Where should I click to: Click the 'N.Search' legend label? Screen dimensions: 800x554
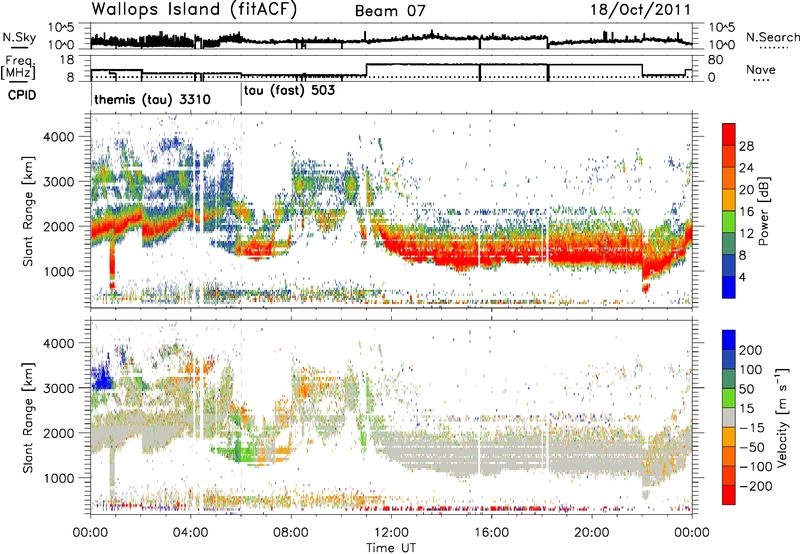773,37
